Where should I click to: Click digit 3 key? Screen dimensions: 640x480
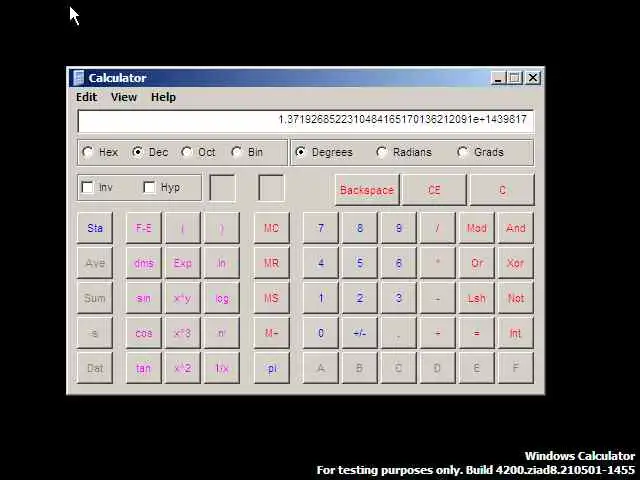(398, 298)
